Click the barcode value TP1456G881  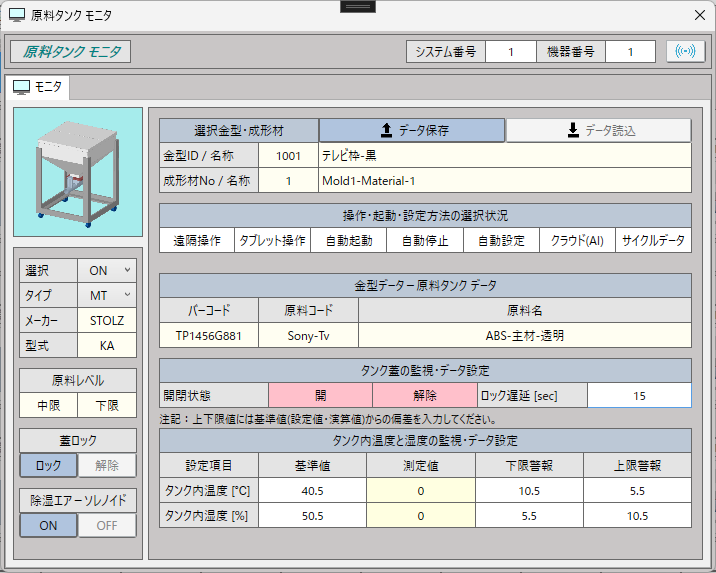(209, 336)
